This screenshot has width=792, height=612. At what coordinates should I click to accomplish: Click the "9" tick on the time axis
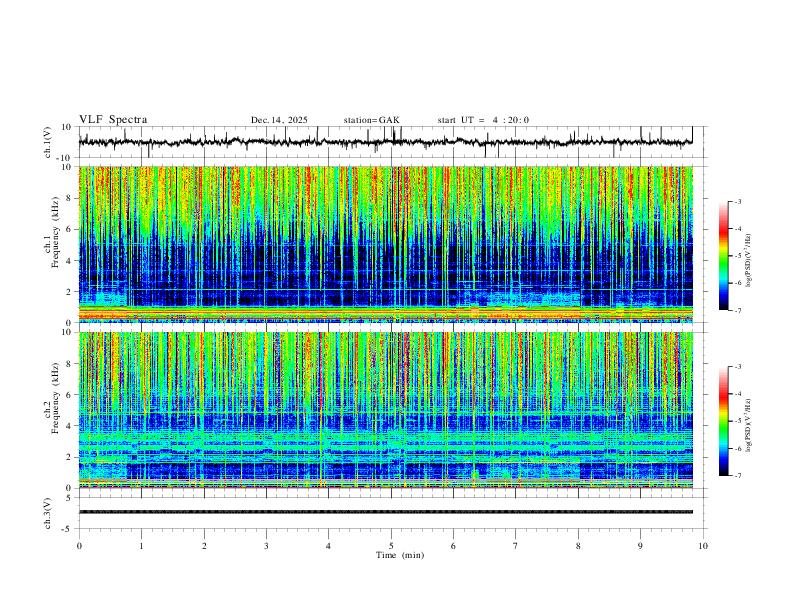point(640,546)
